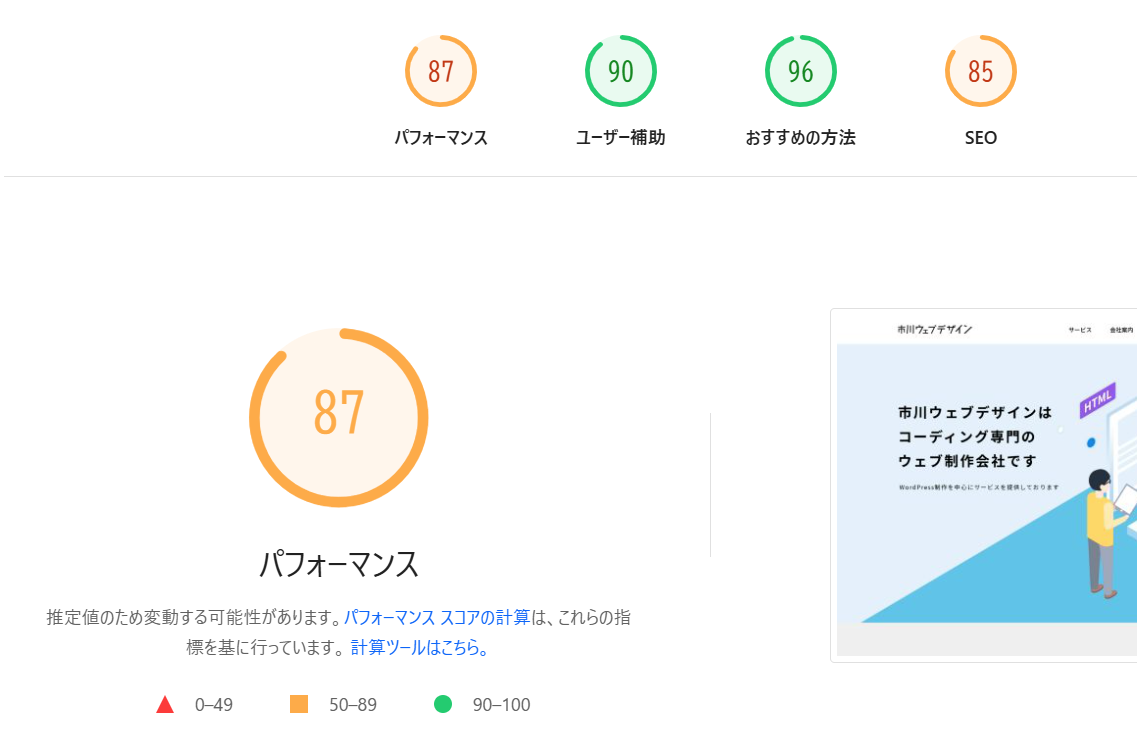The image size is (1137, 737).
Task: Jump to the ユーザー補助 category label
Action: click(x=620, y=138)
